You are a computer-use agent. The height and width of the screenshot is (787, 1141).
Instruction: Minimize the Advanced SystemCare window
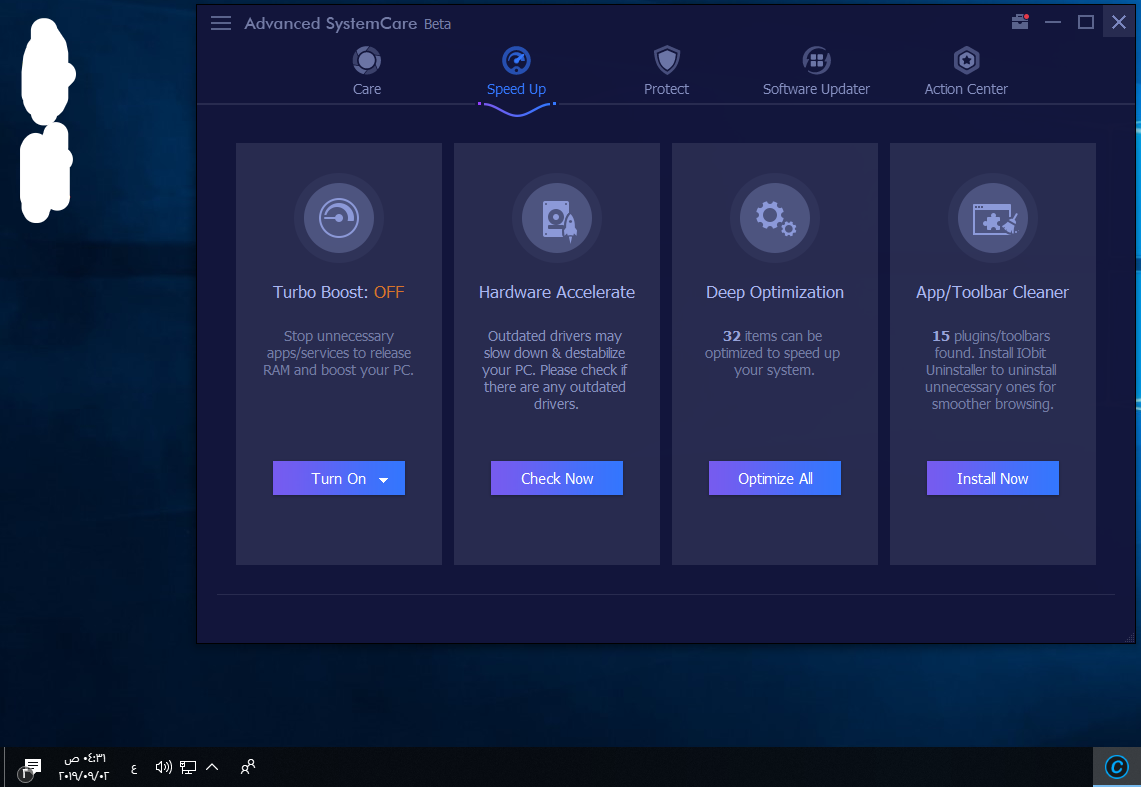coord(1053,22)
